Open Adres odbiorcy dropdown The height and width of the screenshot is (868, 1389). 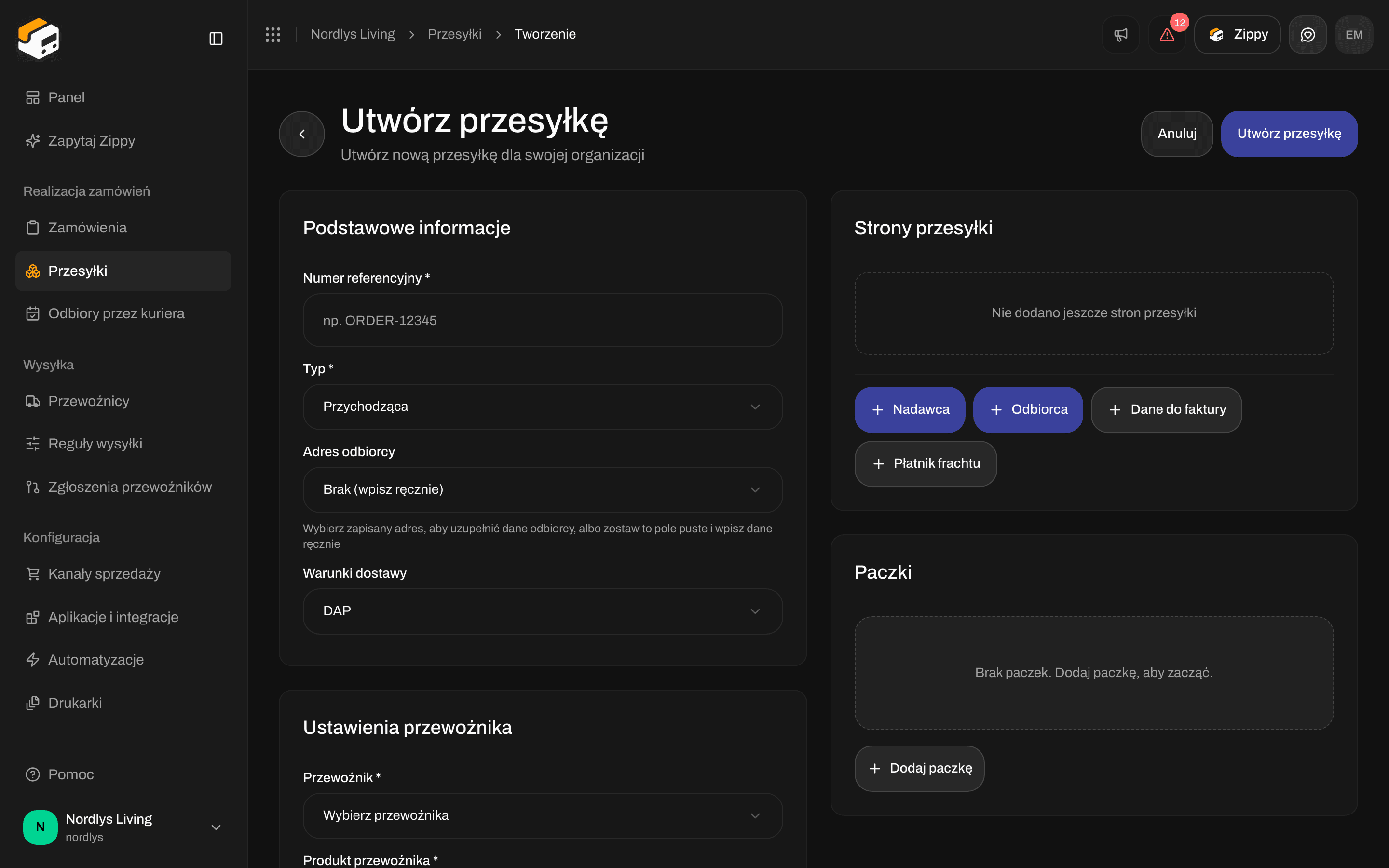click(x=543, y=489)
